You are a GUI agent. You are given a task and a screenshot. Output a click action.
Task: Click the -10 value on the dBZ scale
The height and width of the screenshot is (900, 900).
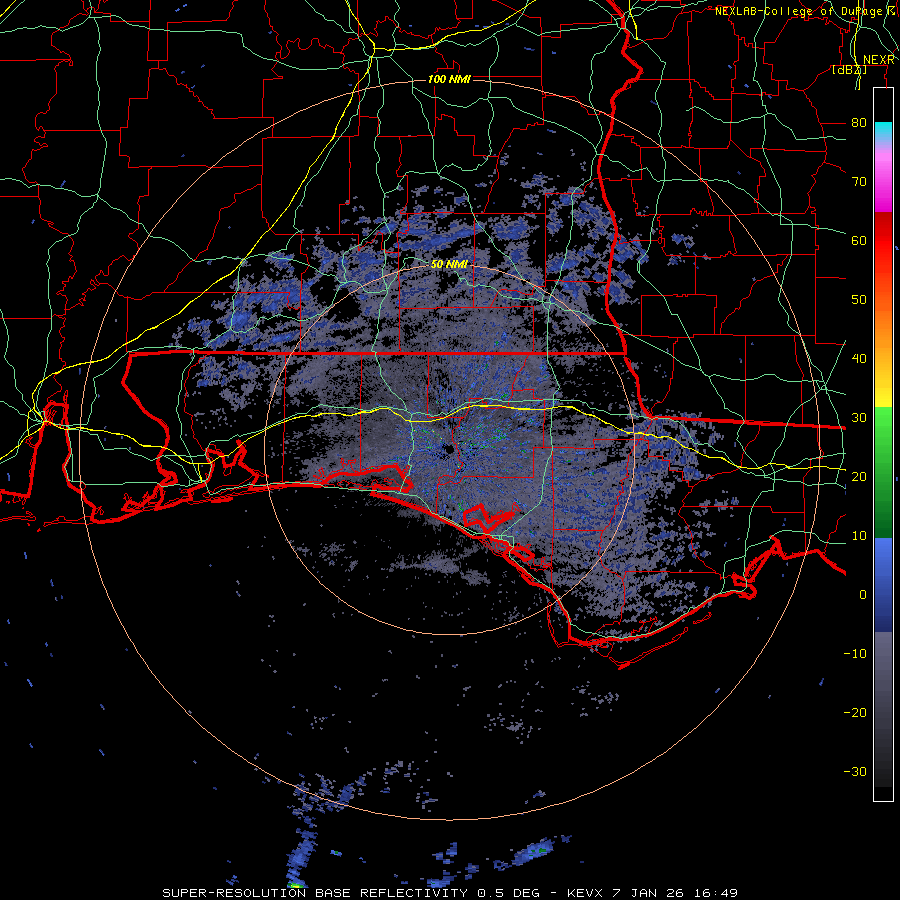[855, 654]
